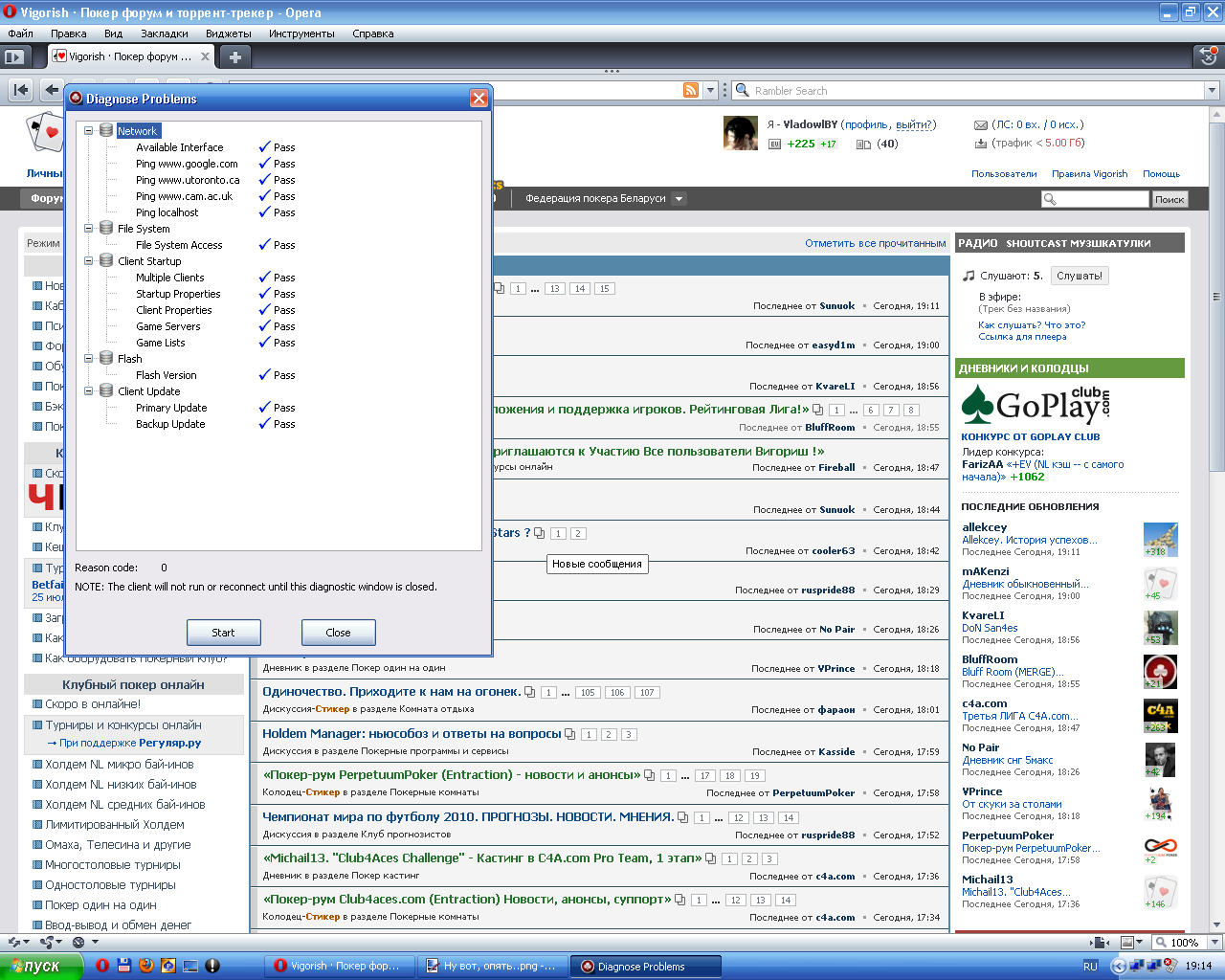The width and height of the screenshot is (1225, 980).
Task: Open the Закладки menu
Action: pyautogui.click(x=165, y=33)
